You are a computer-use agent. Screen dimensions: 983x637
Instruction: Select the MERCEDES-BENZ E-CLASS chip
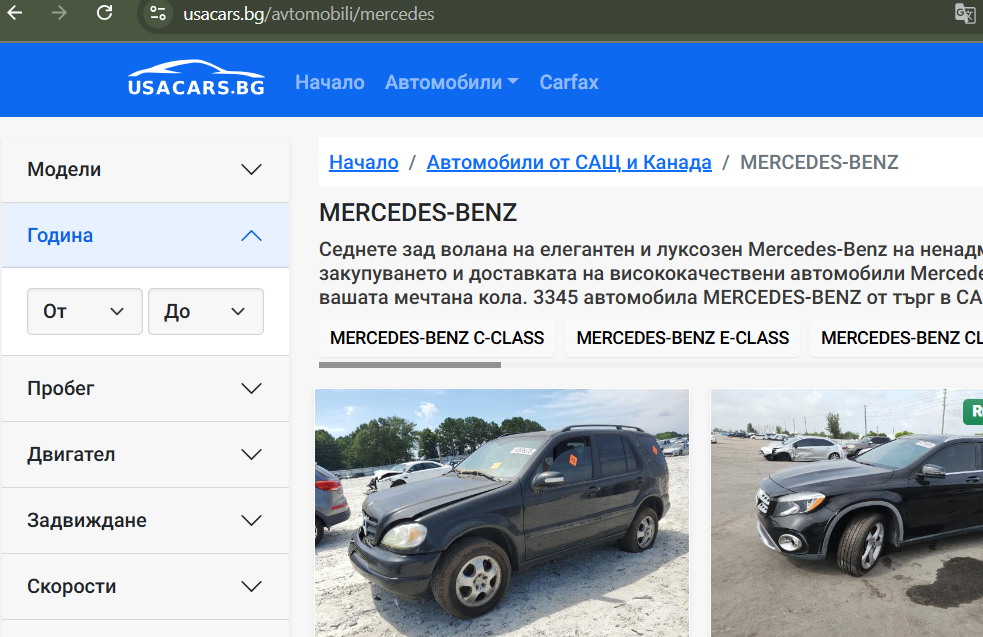(x=682, y=338)
